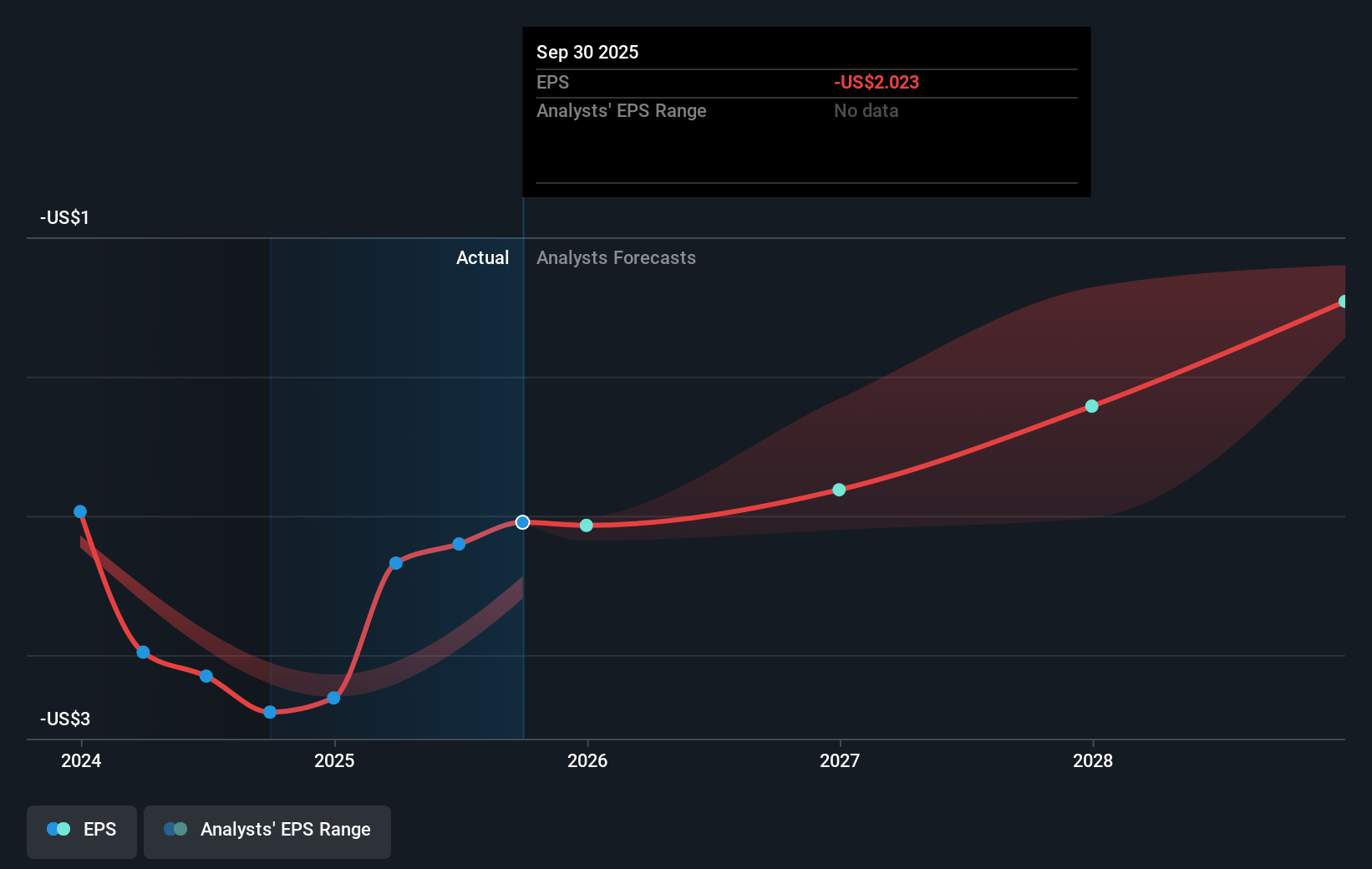The width and height of the screenshot is (1372, 869).
Task: Click the -US$1 y-axis label
Action: click(64, 218)
